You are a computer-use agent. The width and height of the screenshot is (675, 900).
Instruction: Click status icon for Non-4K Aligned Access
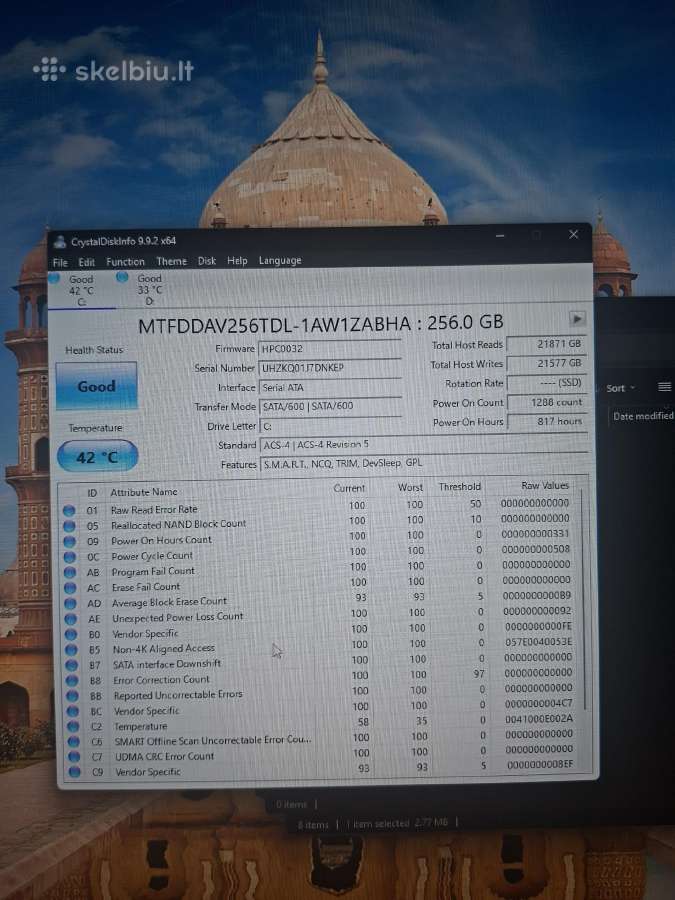pos(71,650)
